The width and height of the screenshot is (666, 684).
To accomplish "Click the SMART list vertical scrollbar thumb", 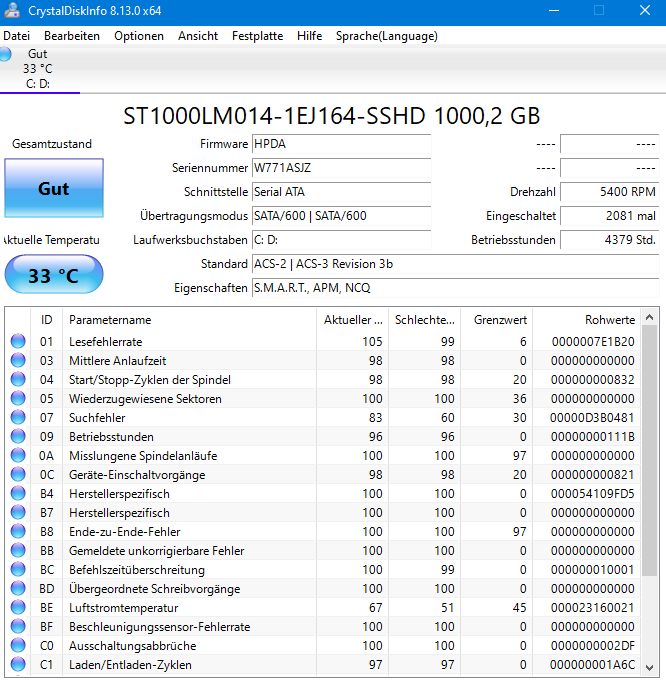I will 649,451.
